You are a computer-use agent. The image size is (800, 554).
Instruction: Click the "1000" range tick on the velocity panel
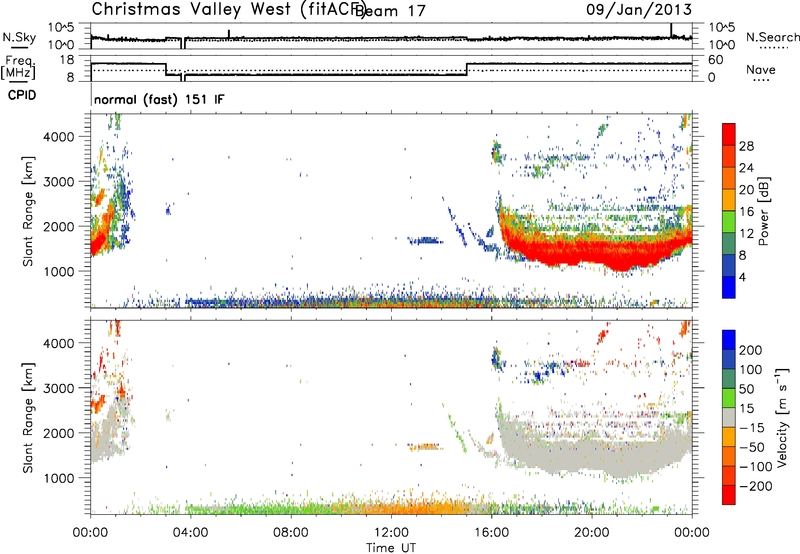click(59, 478)
